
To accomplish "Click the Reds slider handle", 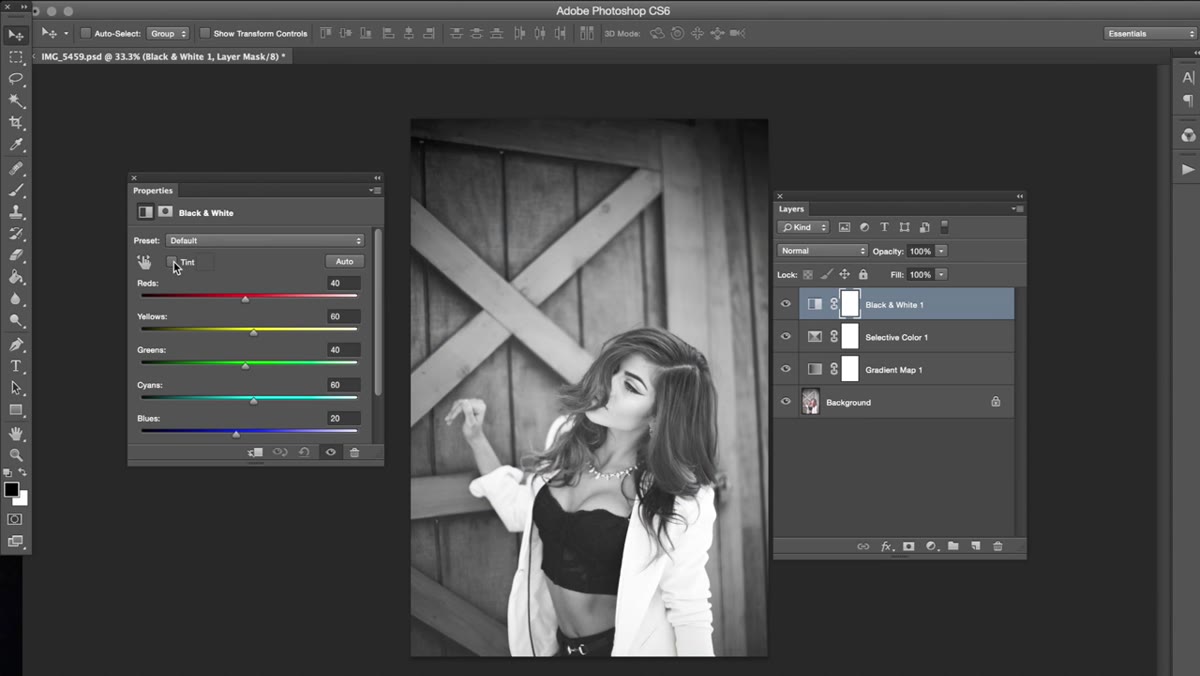I will point(245,299).
